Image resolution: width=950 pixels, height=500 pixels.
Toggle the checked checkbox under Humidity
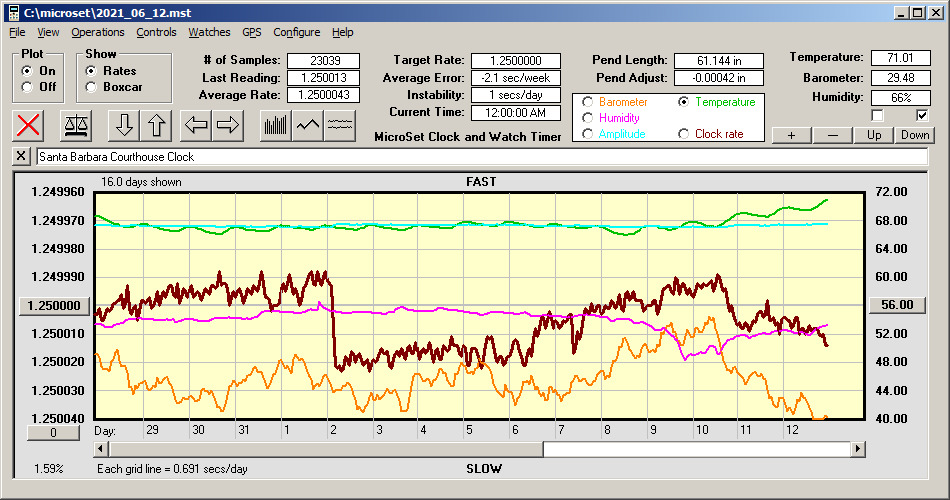tap(922, 115)
